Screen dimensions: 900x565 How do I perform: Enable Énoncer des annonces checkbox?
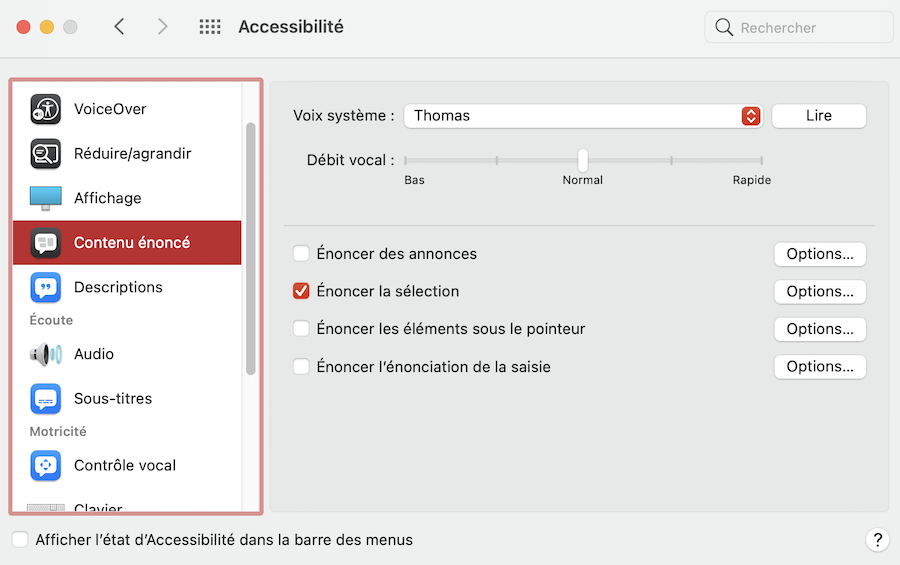tap(301, 254)
